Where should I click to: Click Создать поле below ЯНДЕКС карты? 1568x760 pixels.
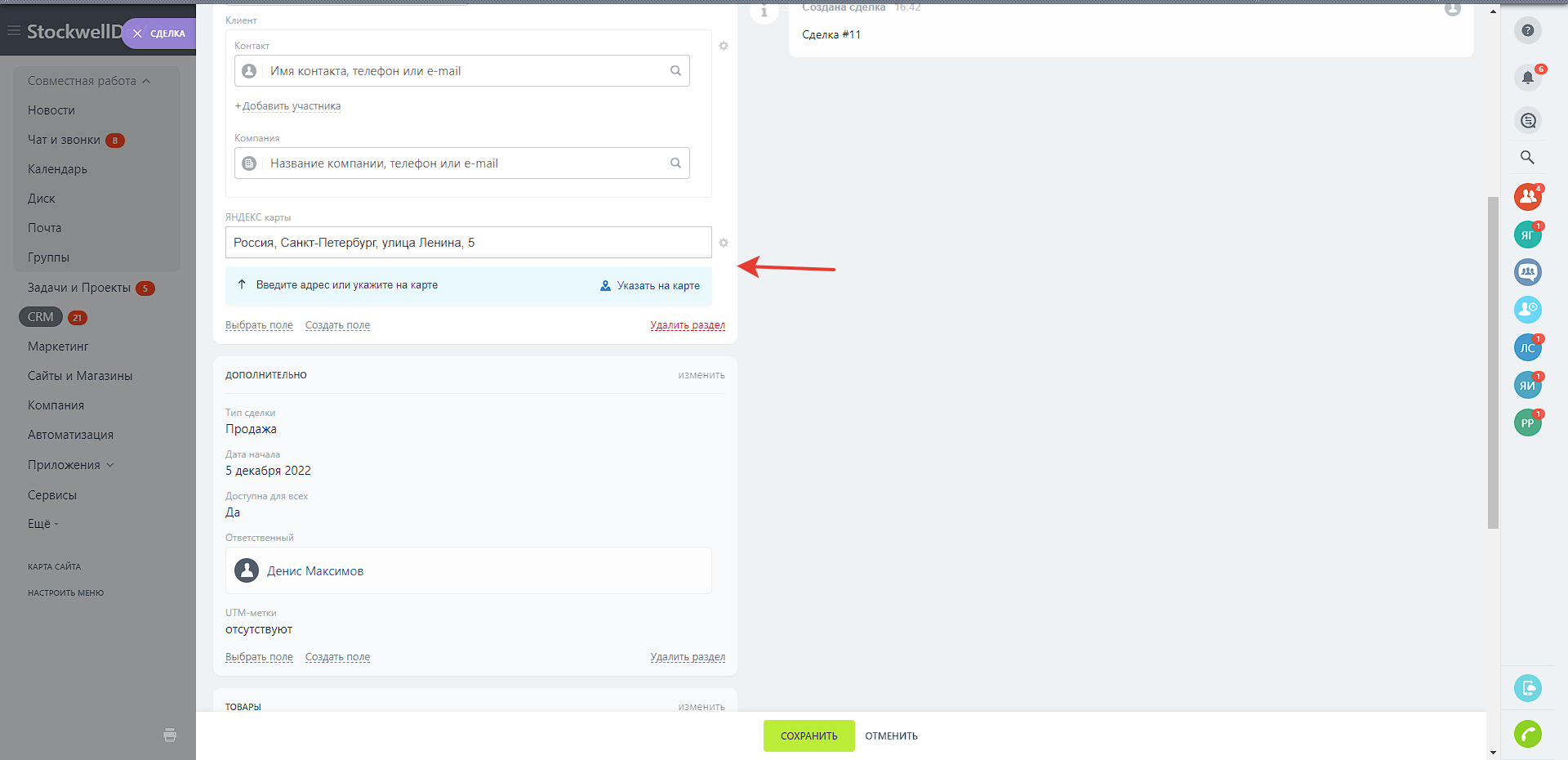337,325
